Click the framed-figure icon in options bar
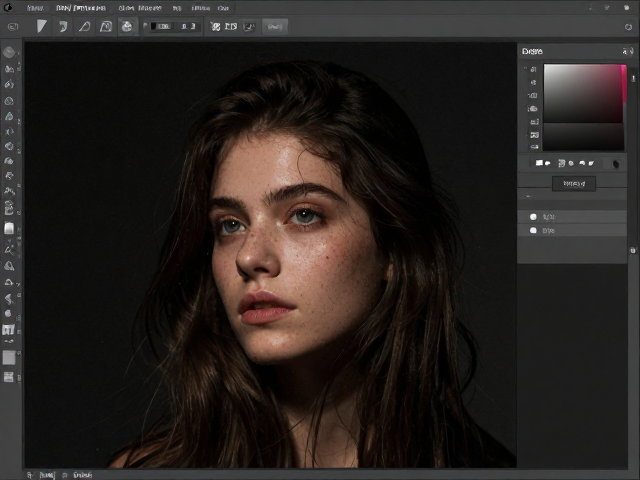 (106, 27)
